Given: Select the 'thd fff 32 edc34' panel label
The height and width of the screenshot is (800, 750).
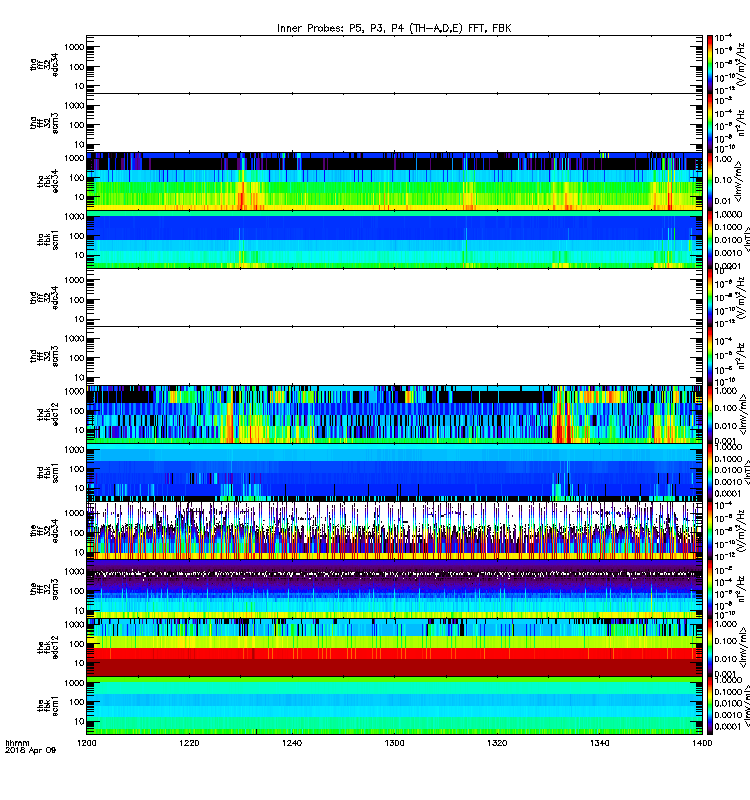Looking at the screenshot, I should pos(44,297).
